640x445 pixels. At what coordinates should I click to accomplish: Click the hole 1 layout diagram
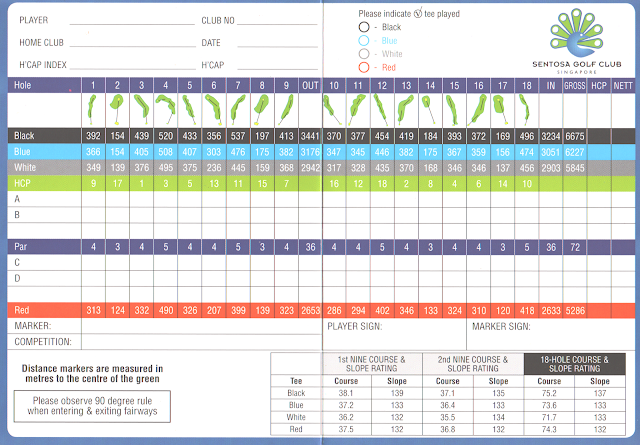[92, 109]
